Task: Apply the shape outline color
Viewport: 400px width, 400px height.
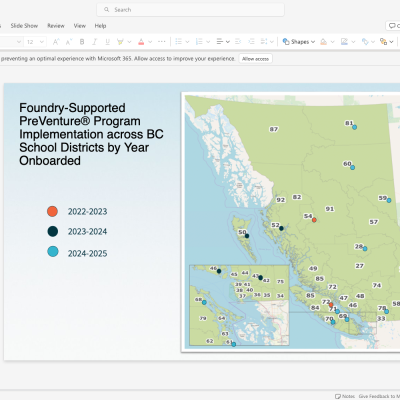Action: [344, 42]
